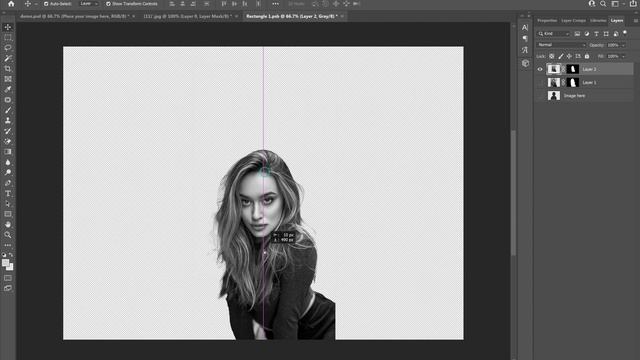The width and height of the screenshot is (640, 360).
Task: Lock transparent pixels
Action: pos(552,56)
